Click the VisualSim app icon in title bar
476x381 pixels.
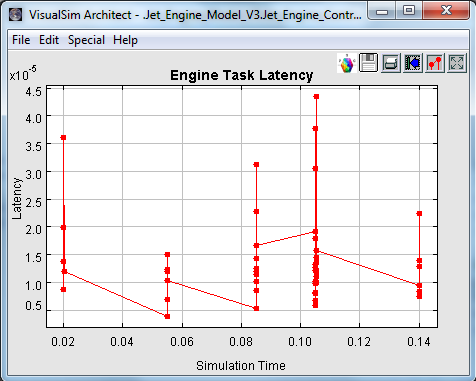coord(15,15)
